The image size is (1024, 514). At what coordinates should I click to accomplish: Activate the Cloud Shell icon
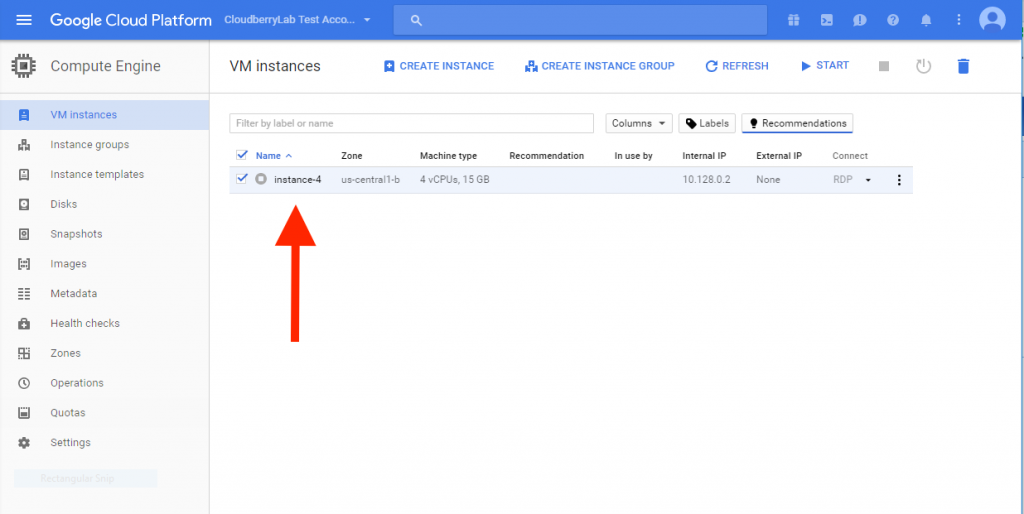(x=826, y=20)
